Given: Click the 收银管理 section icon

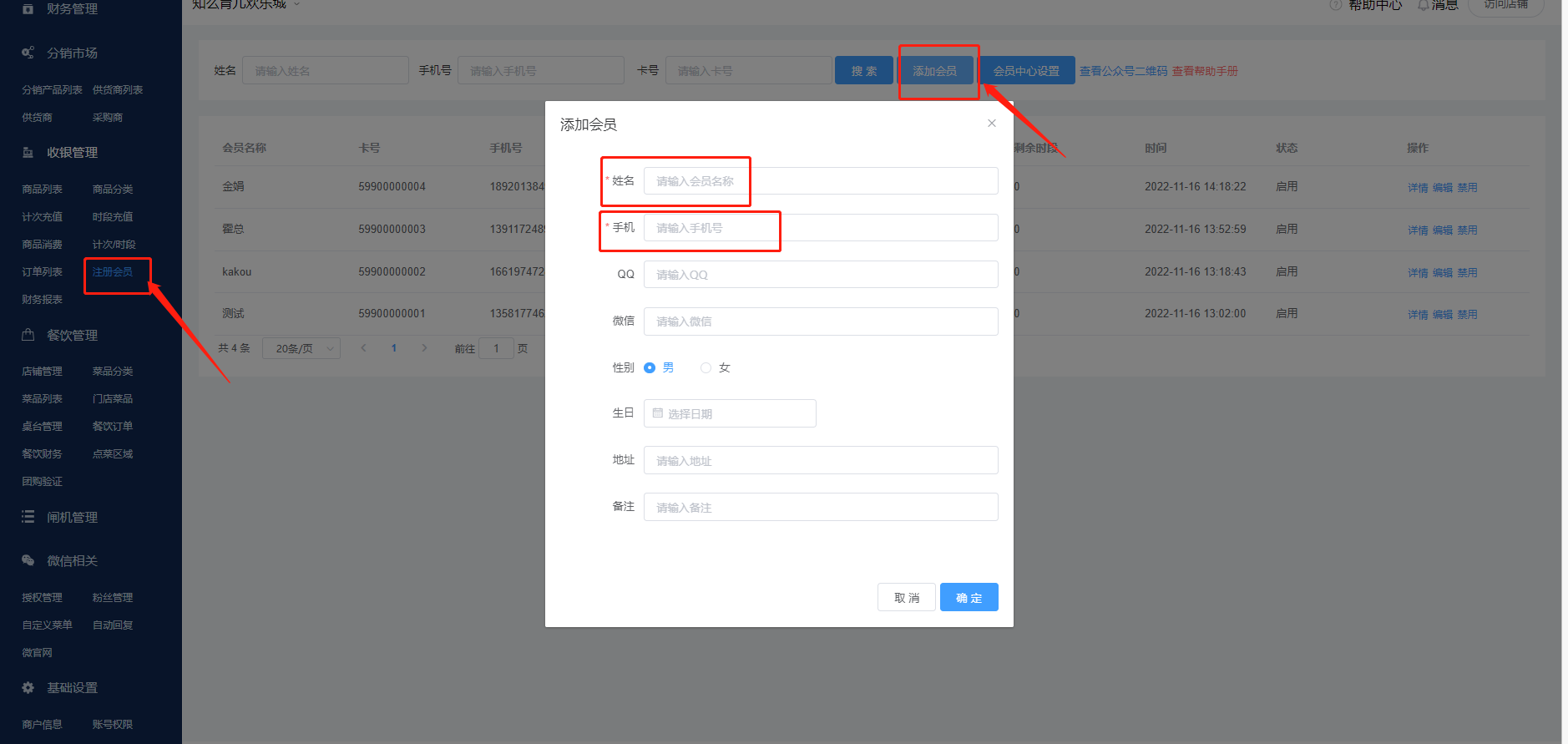Looking at the screenshot, I should [28, 153].
